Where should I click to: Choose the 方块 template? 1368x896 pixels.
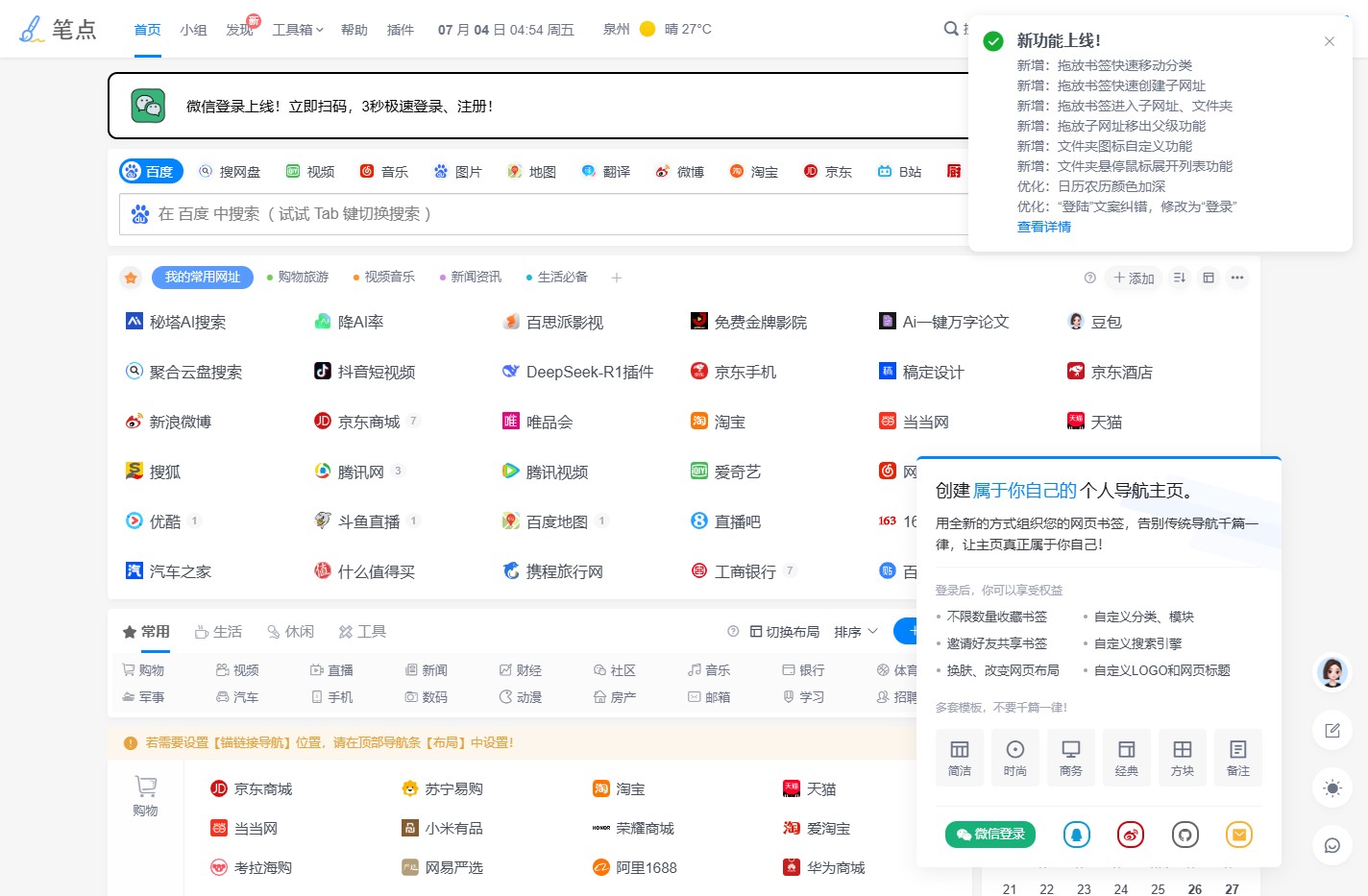1183,758
